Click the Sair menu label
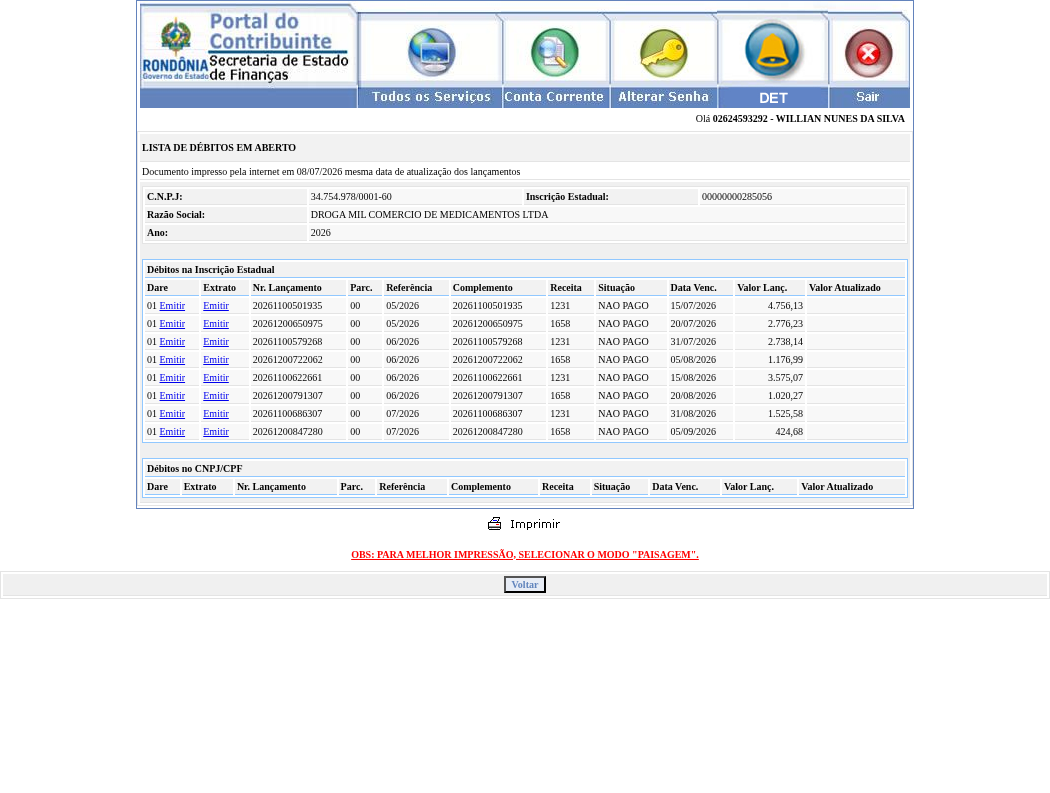Image resolution: width=1050 pixels, height=793 pixels. 868,97
